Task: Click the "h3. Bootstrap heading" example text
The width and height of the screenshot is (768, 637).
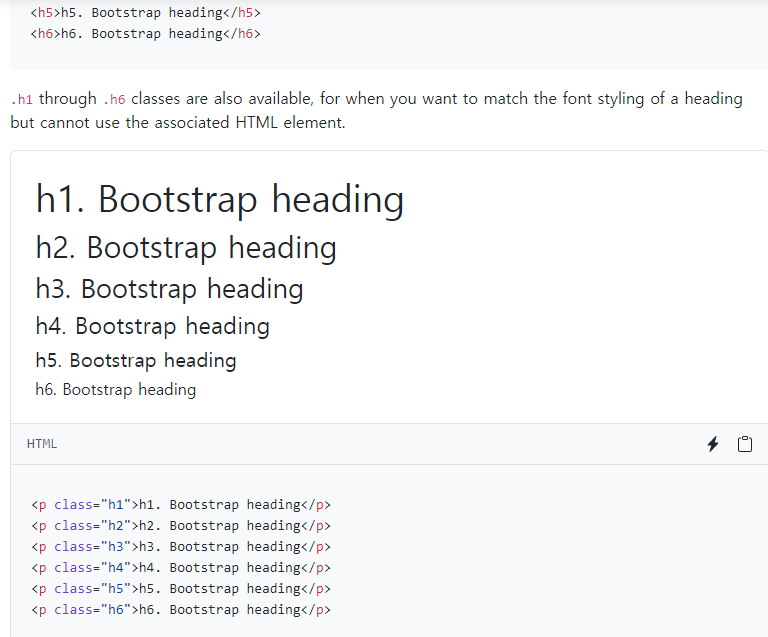Action: (x=169, y=289)
